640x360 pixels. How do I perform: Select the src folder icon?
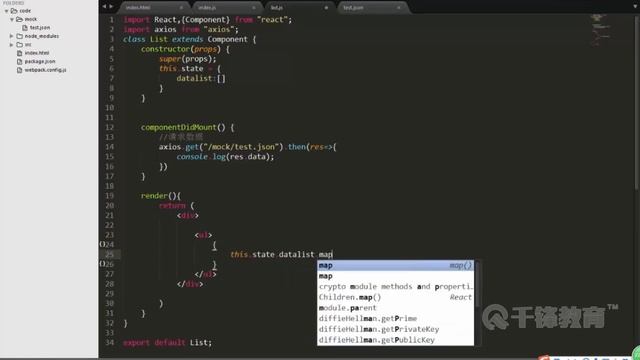pos(20,44)
